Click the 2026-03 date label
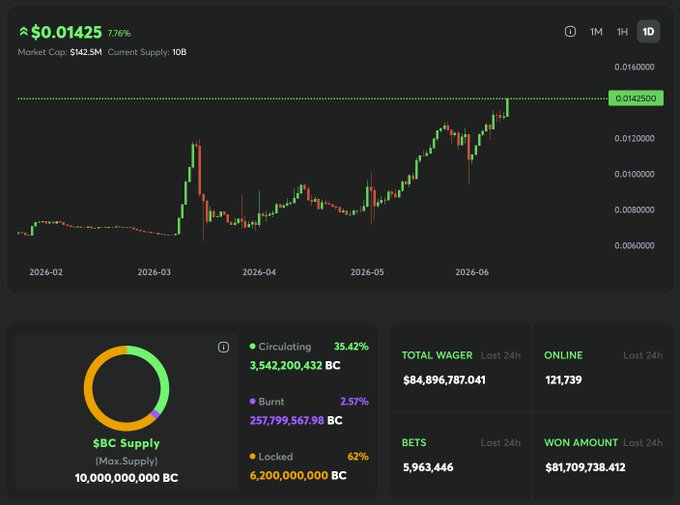 click(x=154, y=272)
